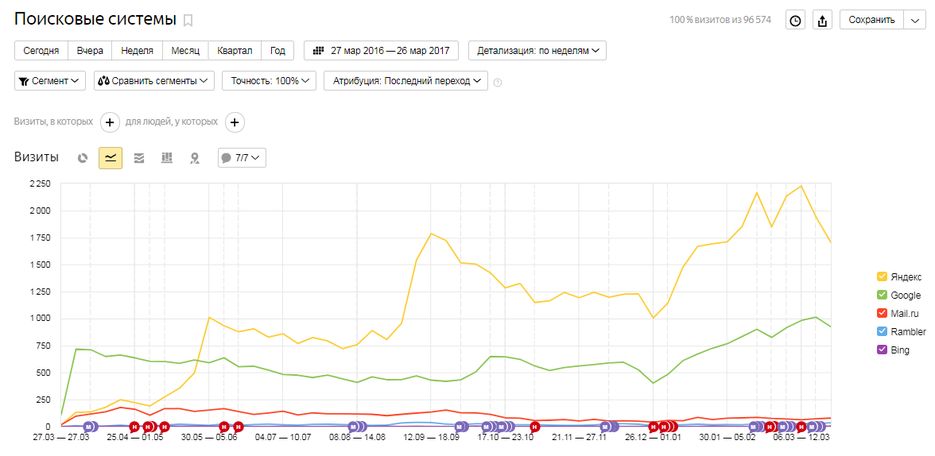
Task: Toggle Mail.ru series in legend
Action: click(x=900, y=313)
